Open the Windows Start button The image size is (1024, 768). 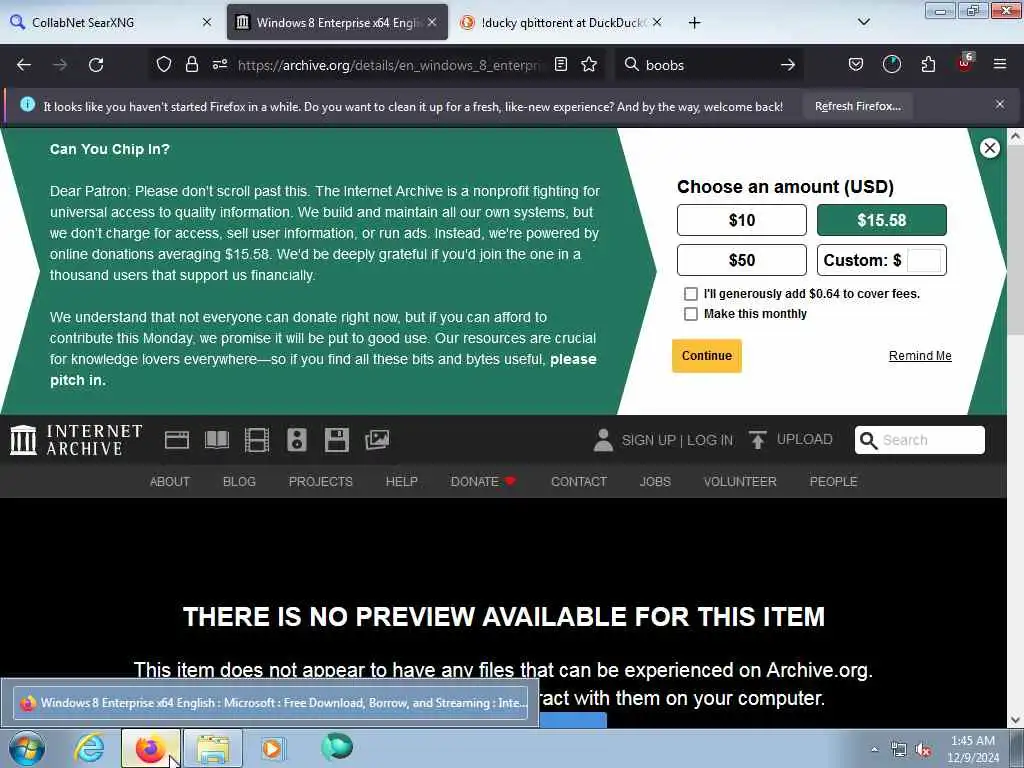click(27, 748)
